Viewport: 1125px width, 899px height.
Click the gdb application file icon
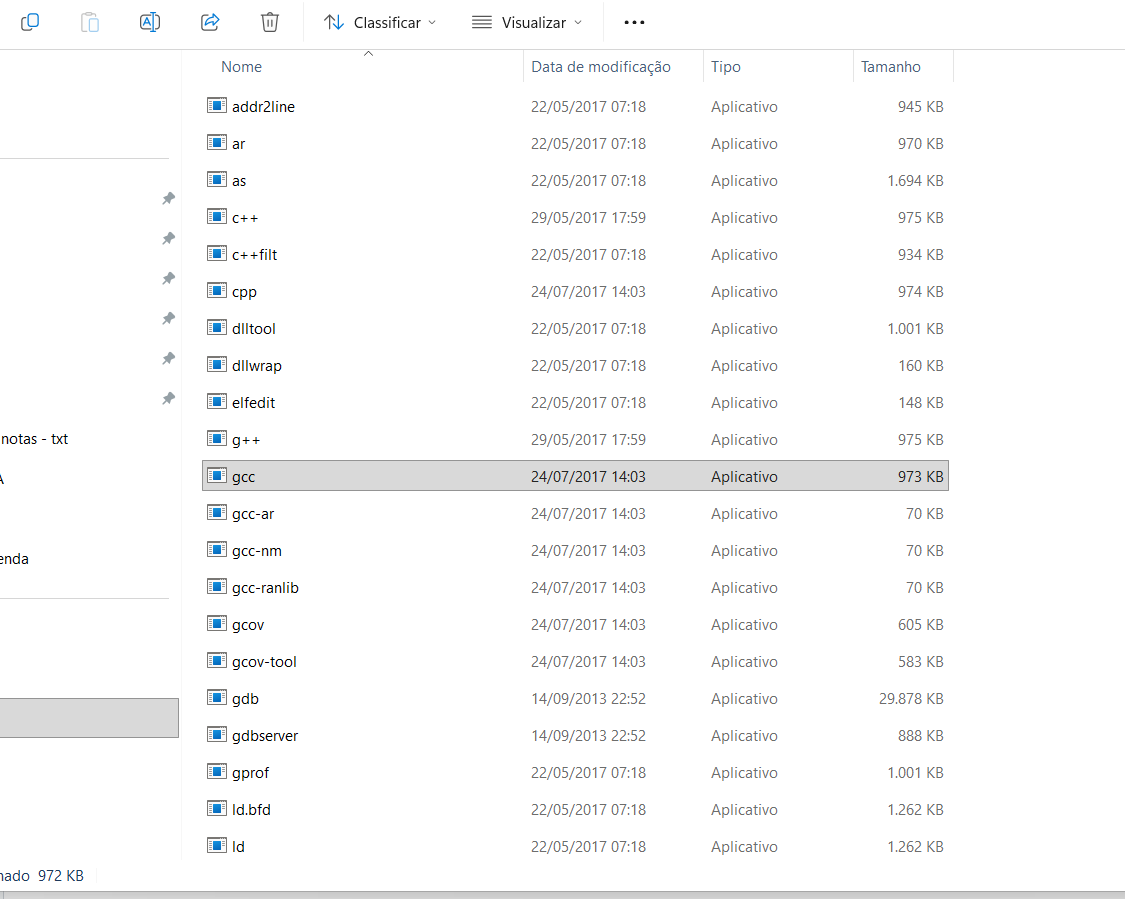coord(217,698)
